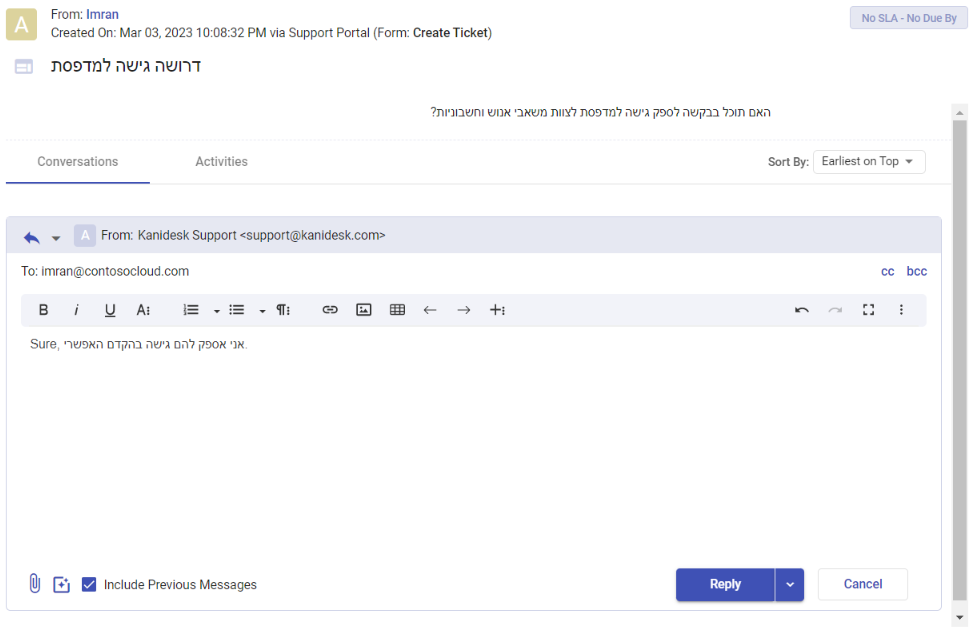Viewport: 972px width, 634px height.
Task: Toggle italic formatting
Action: [x=76, y=310]
